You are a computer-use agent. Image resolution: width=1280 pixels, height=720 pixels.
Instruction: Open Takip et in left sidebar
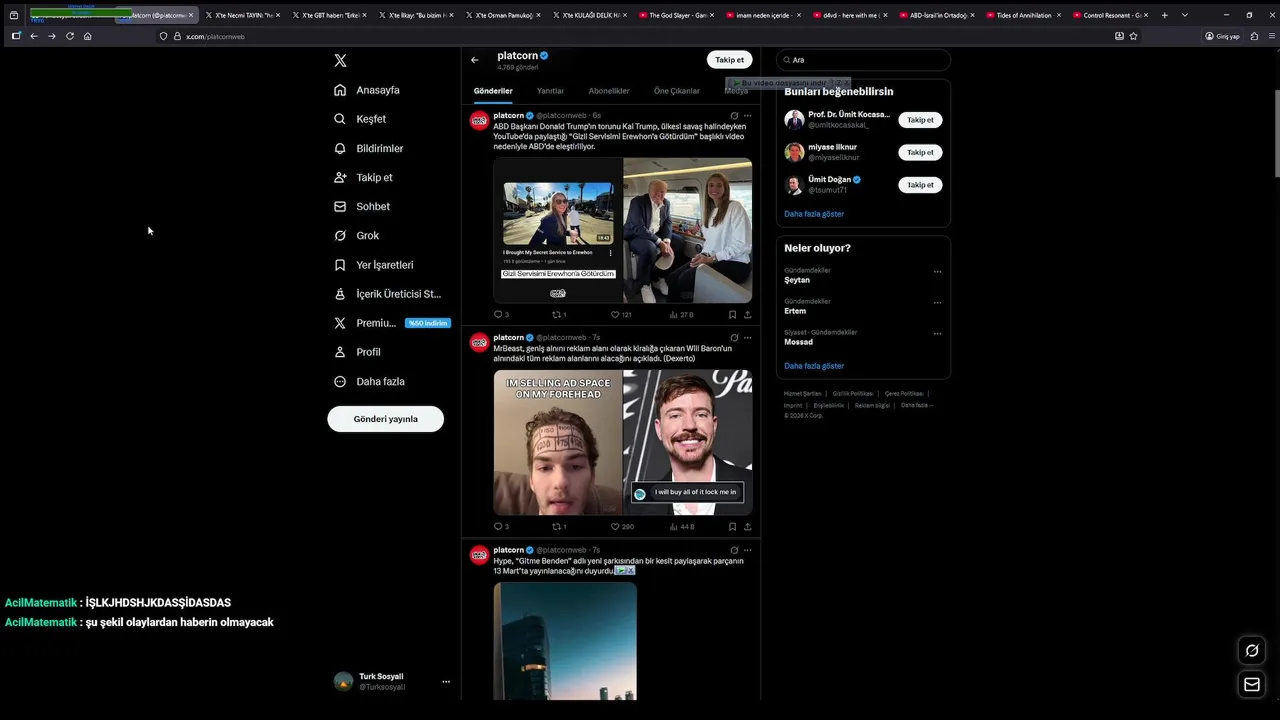[x=363, y=177]
